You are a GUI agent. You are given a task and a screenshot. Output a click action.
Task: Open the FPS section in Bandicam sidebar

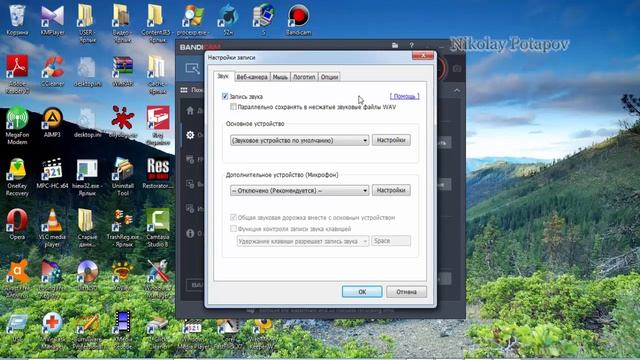click(190, 159)
